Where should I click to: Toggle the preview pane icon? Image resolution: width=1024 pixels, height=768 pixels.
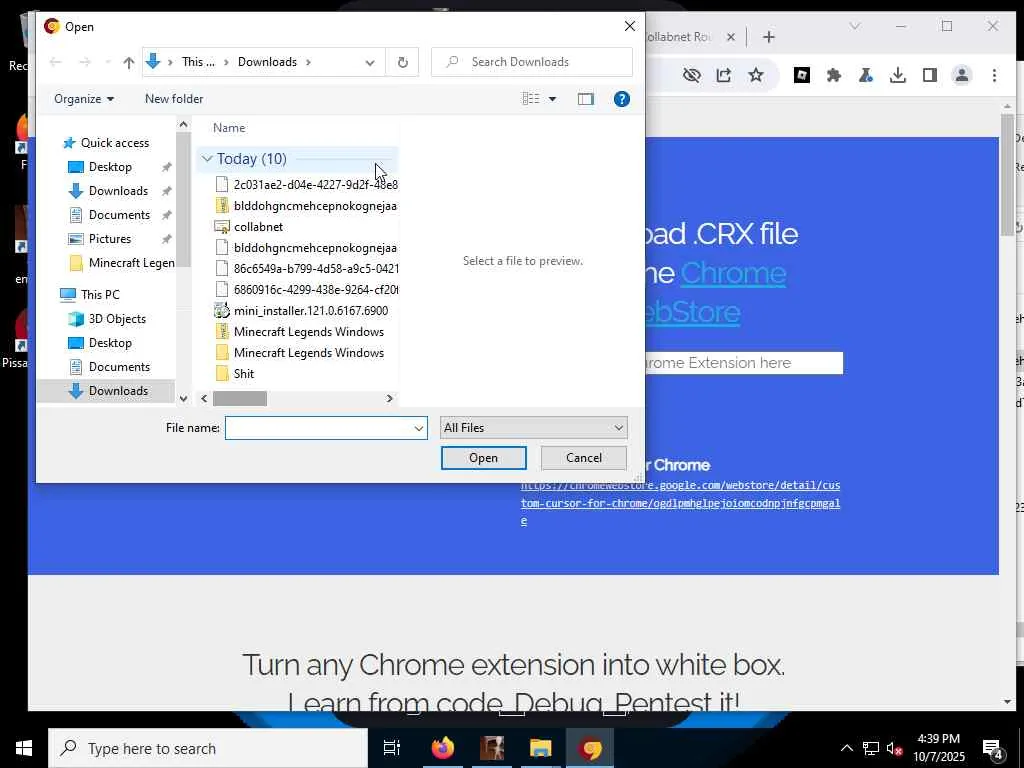click(586, 99)
